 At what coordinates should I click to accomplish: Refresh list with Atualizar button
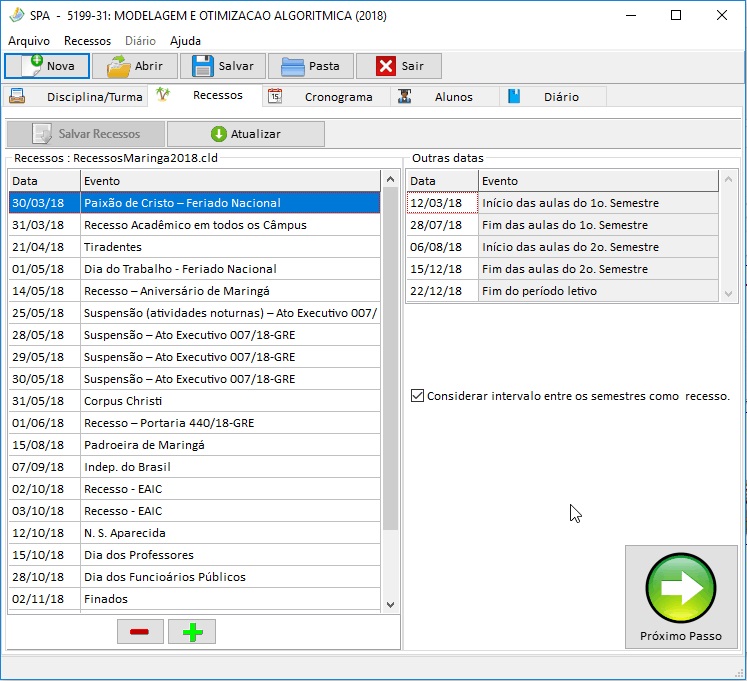[246, 134]
